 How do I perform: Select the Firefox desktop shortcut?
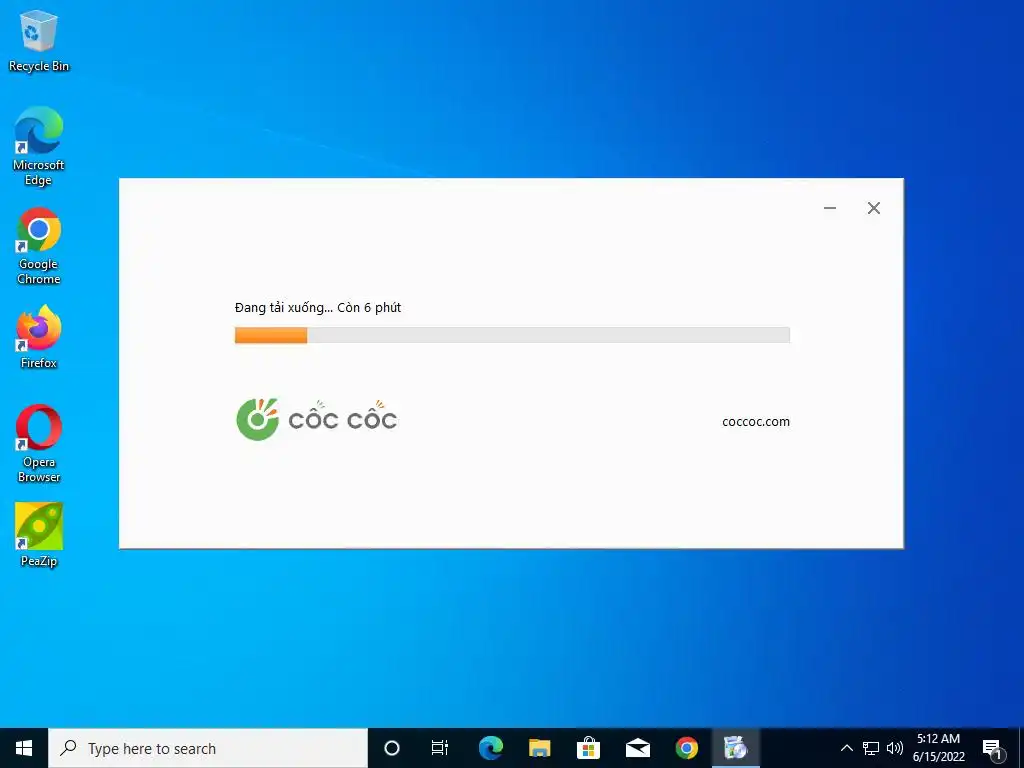coord(39,338)
